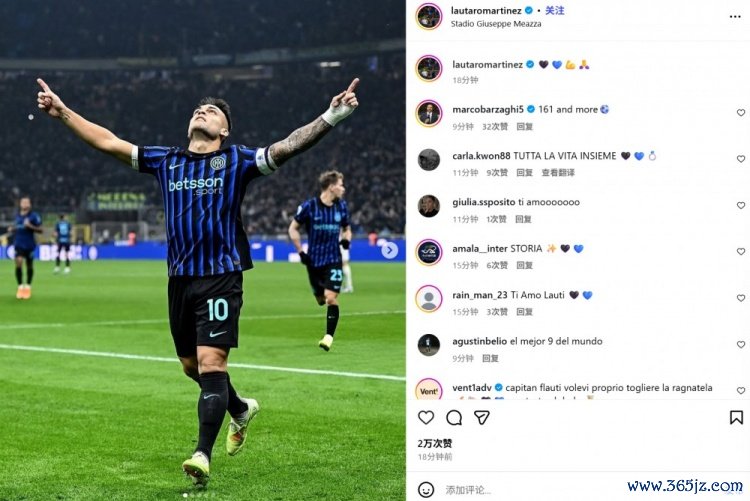The width and height of the screenshot is (750, 501).
Task: Like carla.kwon88's comment heart
Action: pyautogui.click(x=741, y=159)
